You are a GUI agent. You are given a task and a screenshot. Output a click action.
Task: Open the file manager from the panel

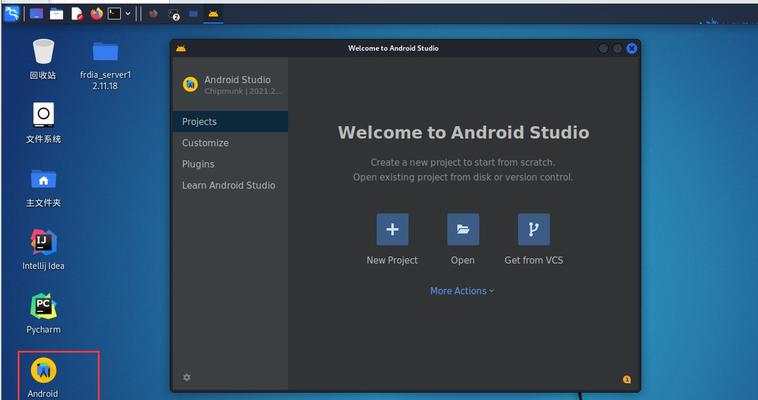click(x=57, y=14)
